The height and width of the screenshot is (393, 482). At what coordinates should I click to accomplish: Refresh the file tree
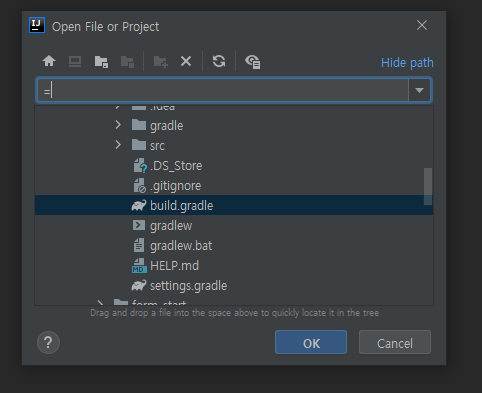click(x=219, y=61)
